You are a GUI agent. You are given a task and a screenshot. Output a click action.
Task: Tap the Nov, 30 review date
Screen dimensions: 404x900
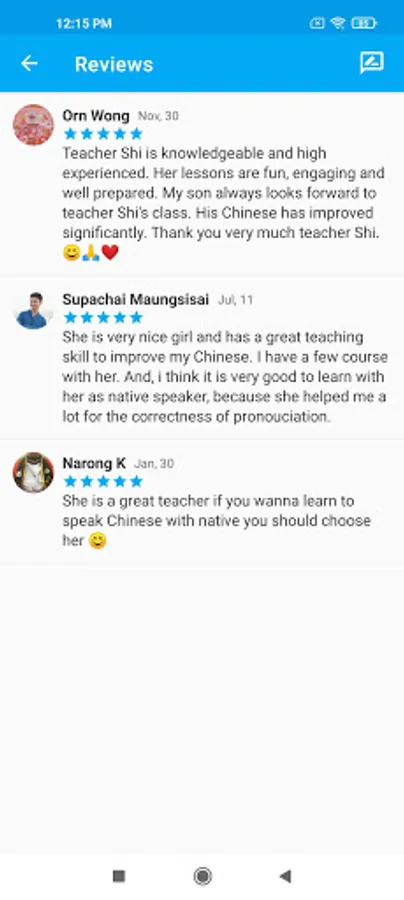[158, 116]
